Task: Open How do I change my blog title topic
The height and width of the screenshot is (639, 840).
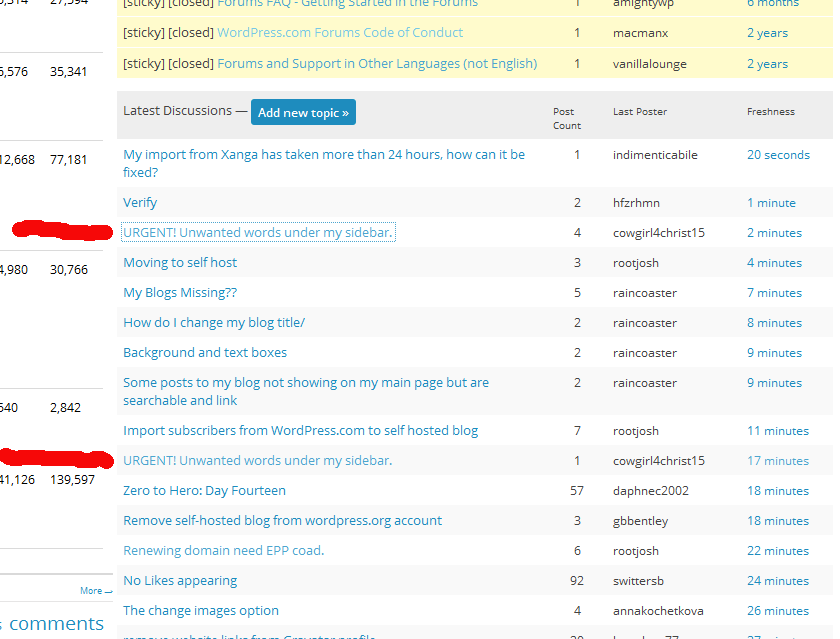Action: (x=214, y=323)
